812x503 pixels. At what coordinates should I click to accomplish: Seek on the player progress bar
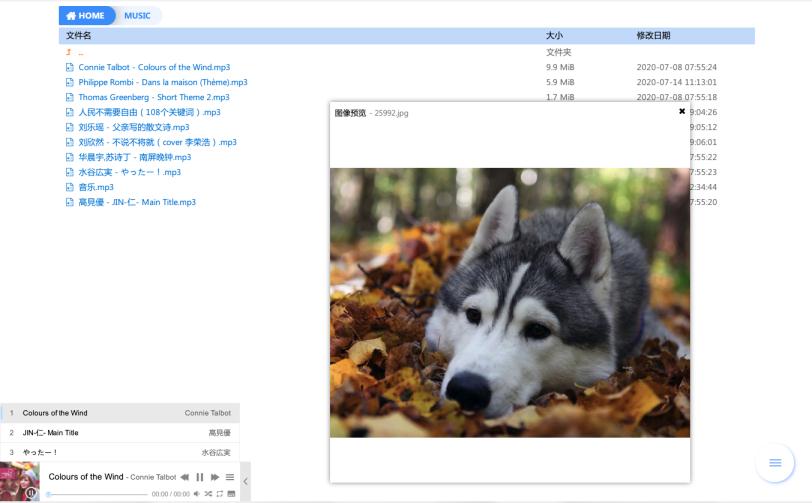[x=97, y=494]
